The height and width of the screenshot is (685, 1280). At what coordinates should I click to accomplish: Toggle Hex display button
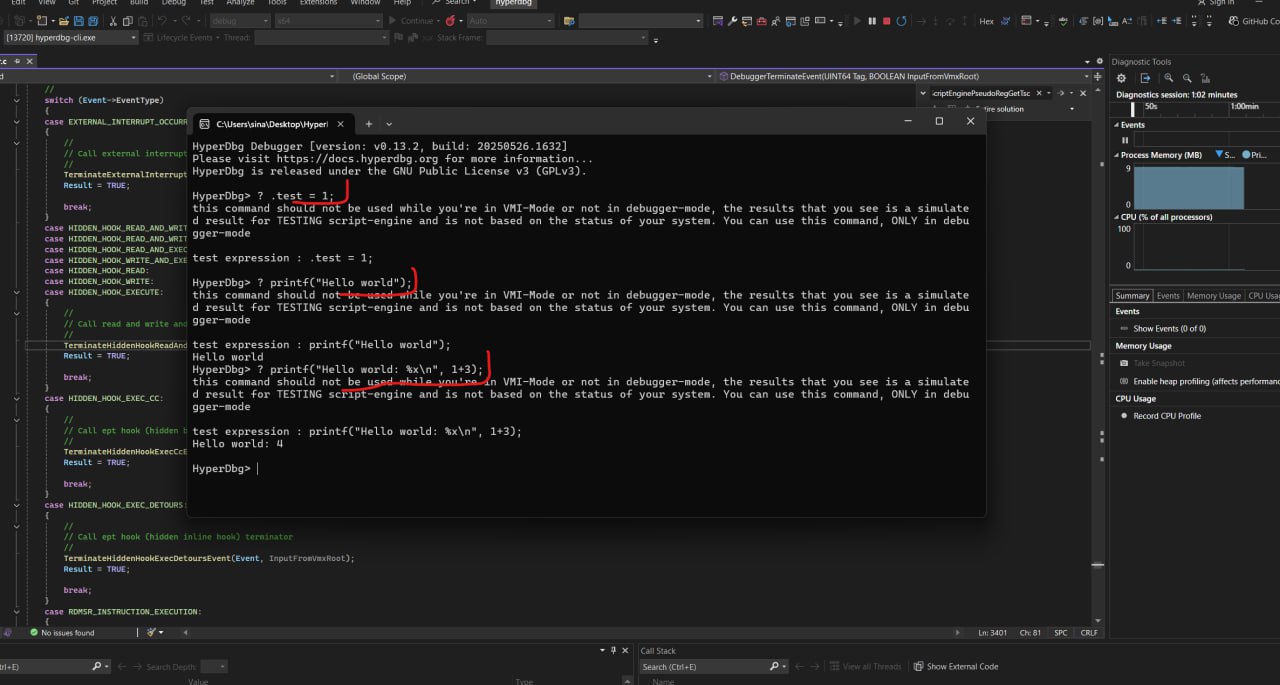point(986,21)
